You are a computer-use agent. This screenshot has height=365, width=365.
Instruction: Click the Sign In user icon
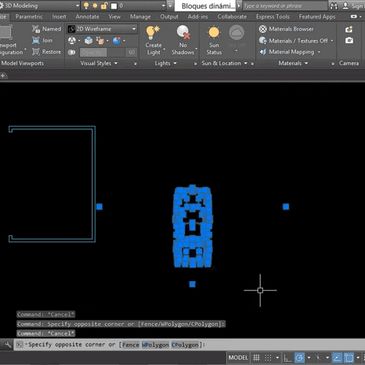point(346,6)
